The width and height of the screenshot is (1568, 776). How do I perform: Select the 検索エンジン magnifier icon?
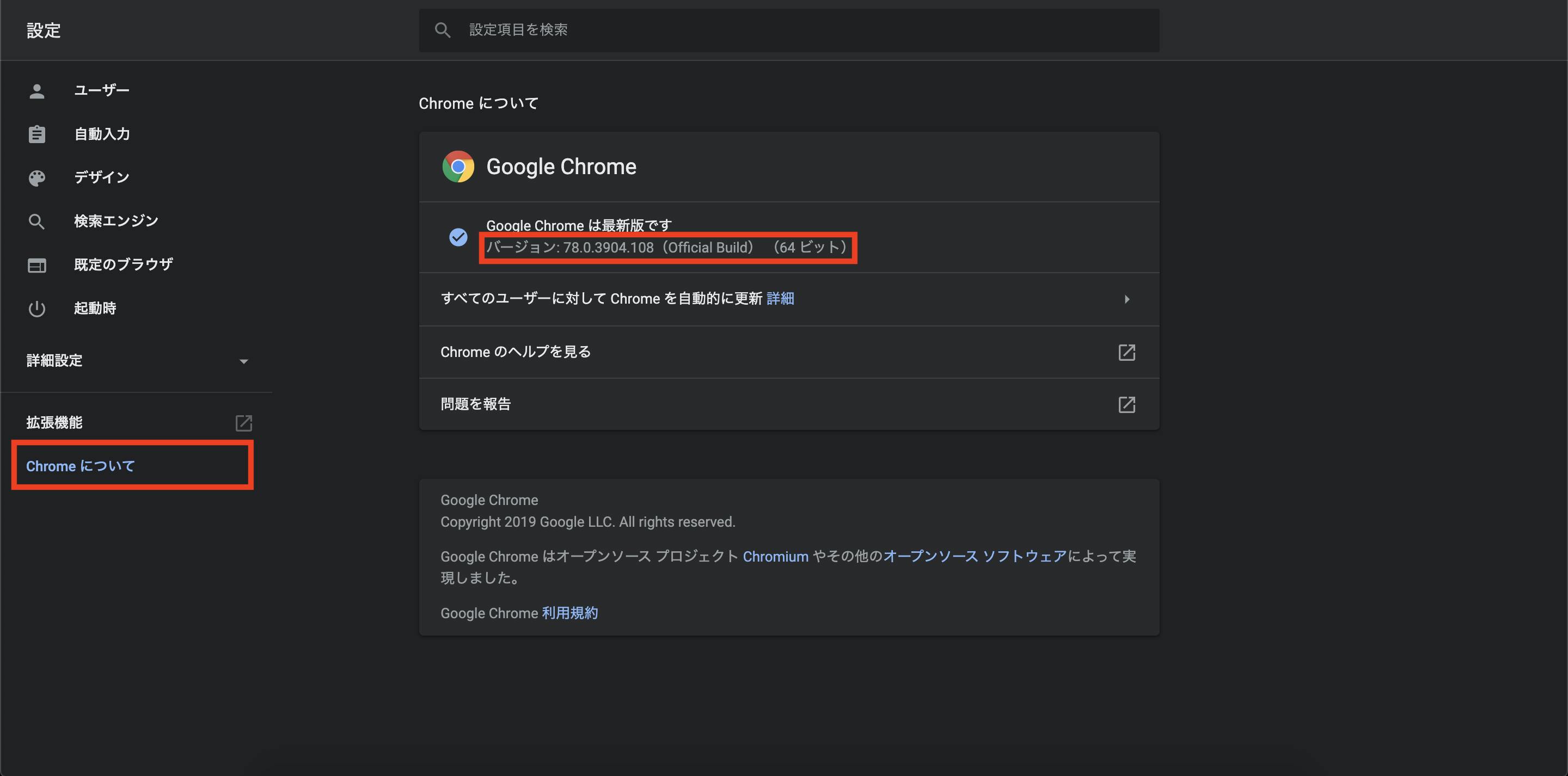pyautogui.click(x=36, y=221)
